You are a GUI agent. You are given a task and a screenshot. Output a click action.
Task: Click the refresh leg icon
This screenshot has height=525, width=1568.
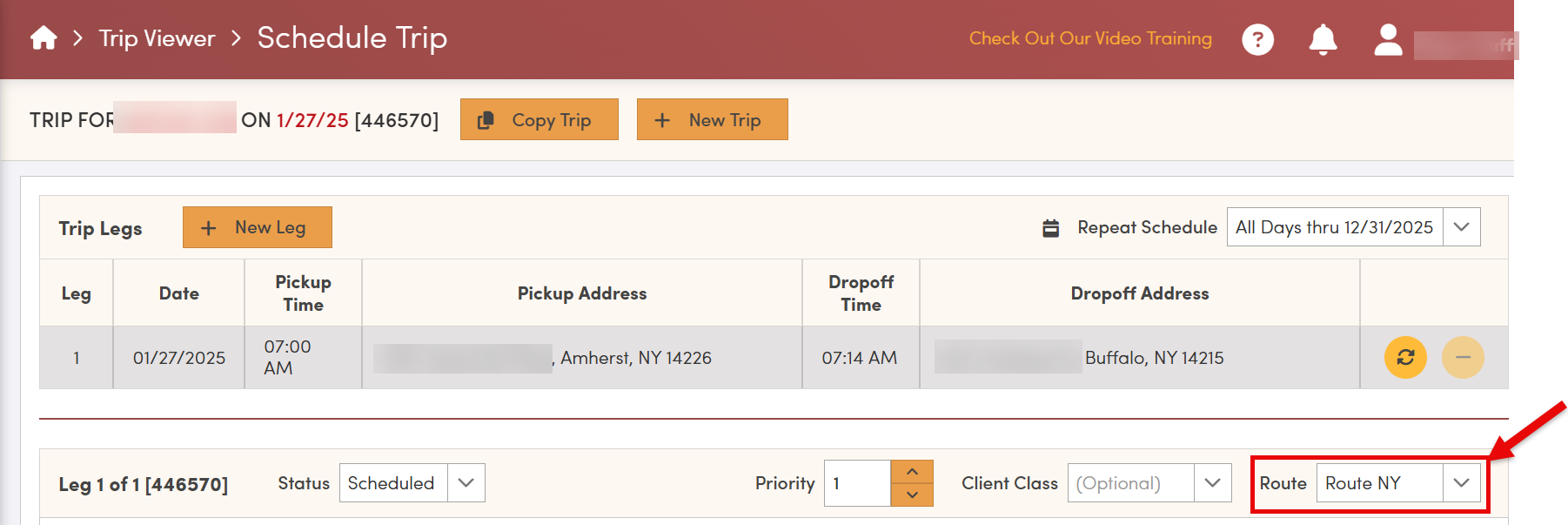(1405, 357)
